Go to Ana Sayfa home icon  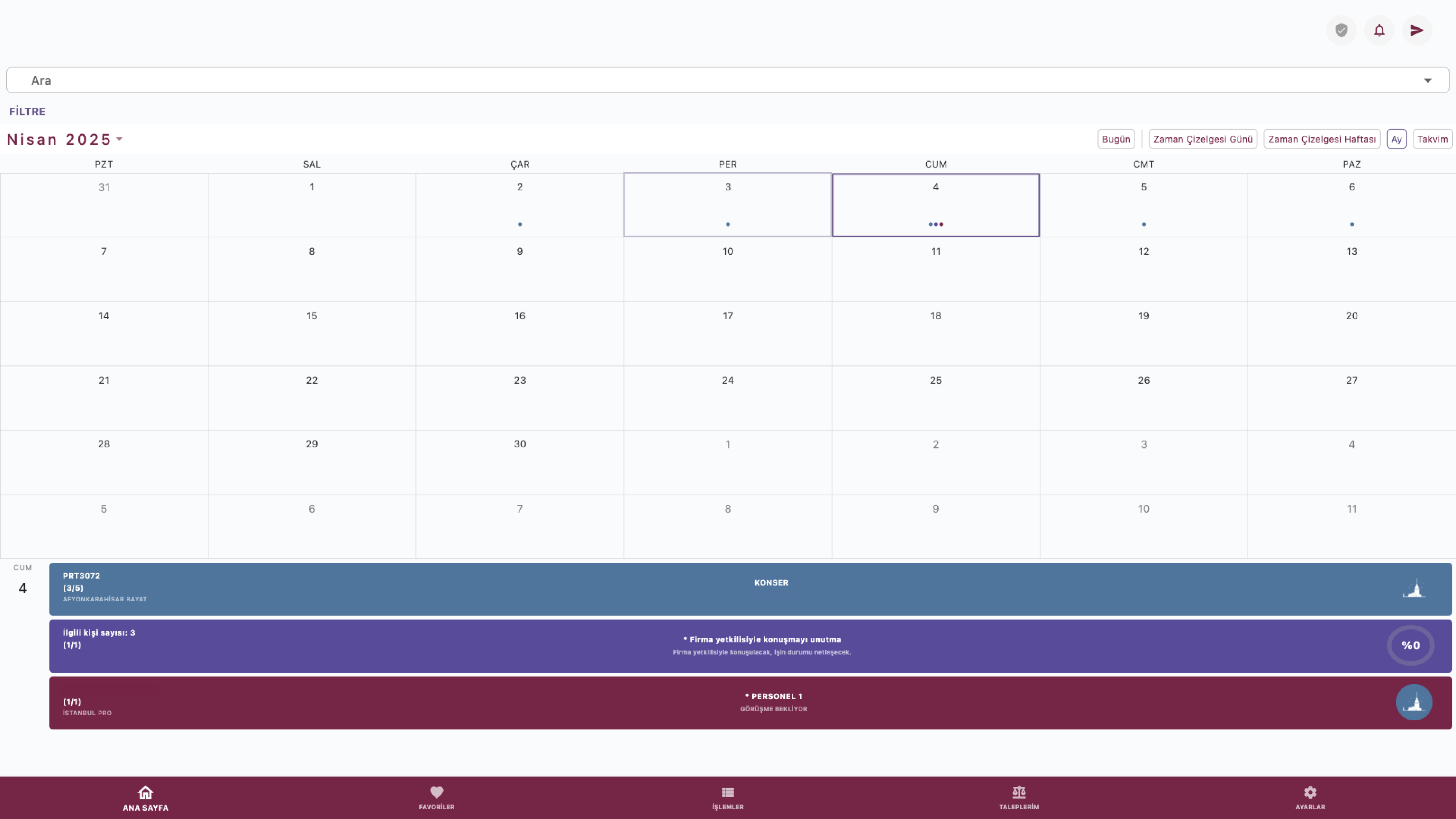(145, 792)
